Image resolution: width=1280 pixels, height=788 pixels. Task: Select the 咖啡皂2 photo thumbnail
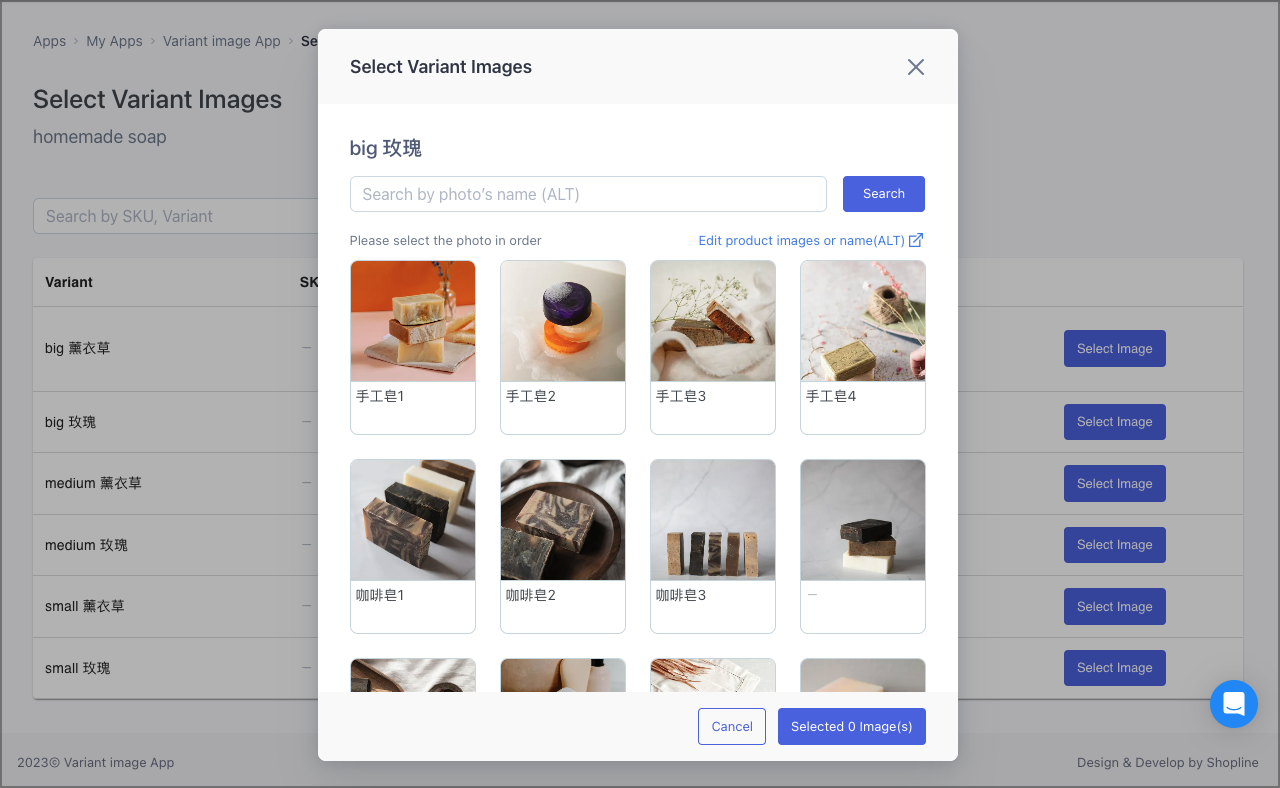pos(563,520)
